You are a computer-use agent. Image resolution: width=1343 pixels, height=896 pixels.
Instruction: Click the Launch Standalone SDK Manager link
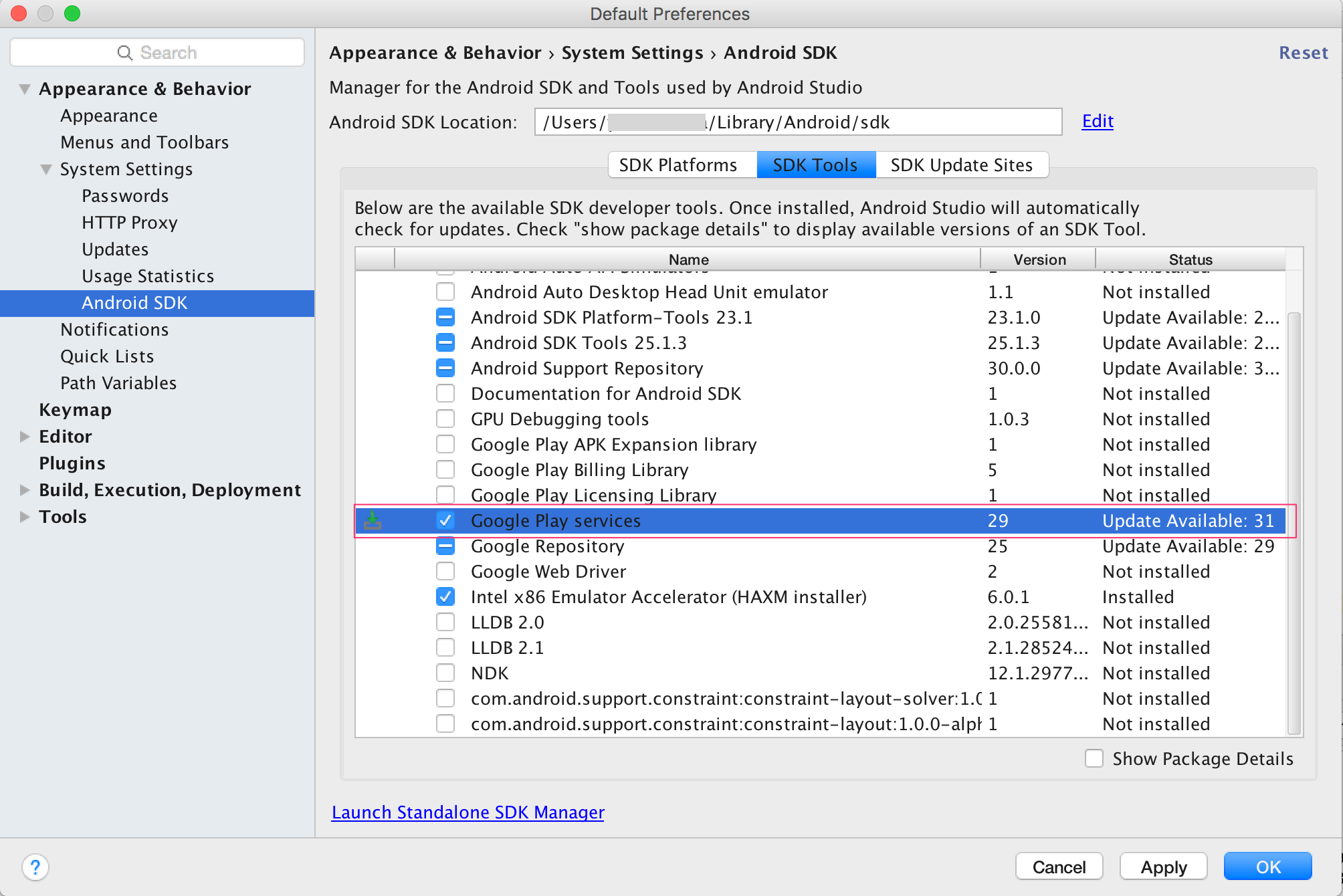468,812
